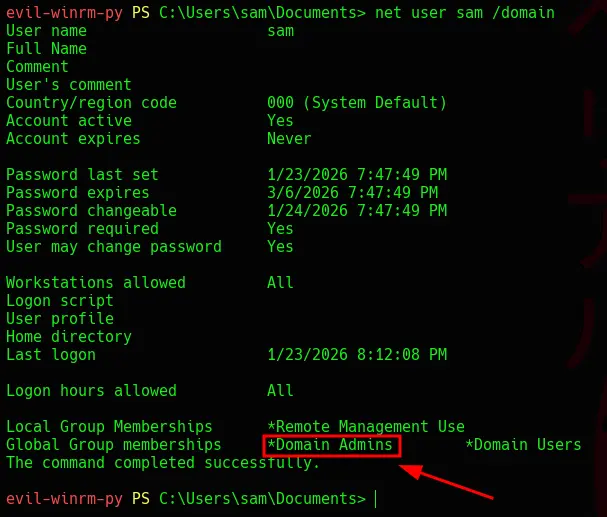Viewport: 607px width, 517px height.
Task: Click the 'Workstations allowed' label
Action: (96, 283)
